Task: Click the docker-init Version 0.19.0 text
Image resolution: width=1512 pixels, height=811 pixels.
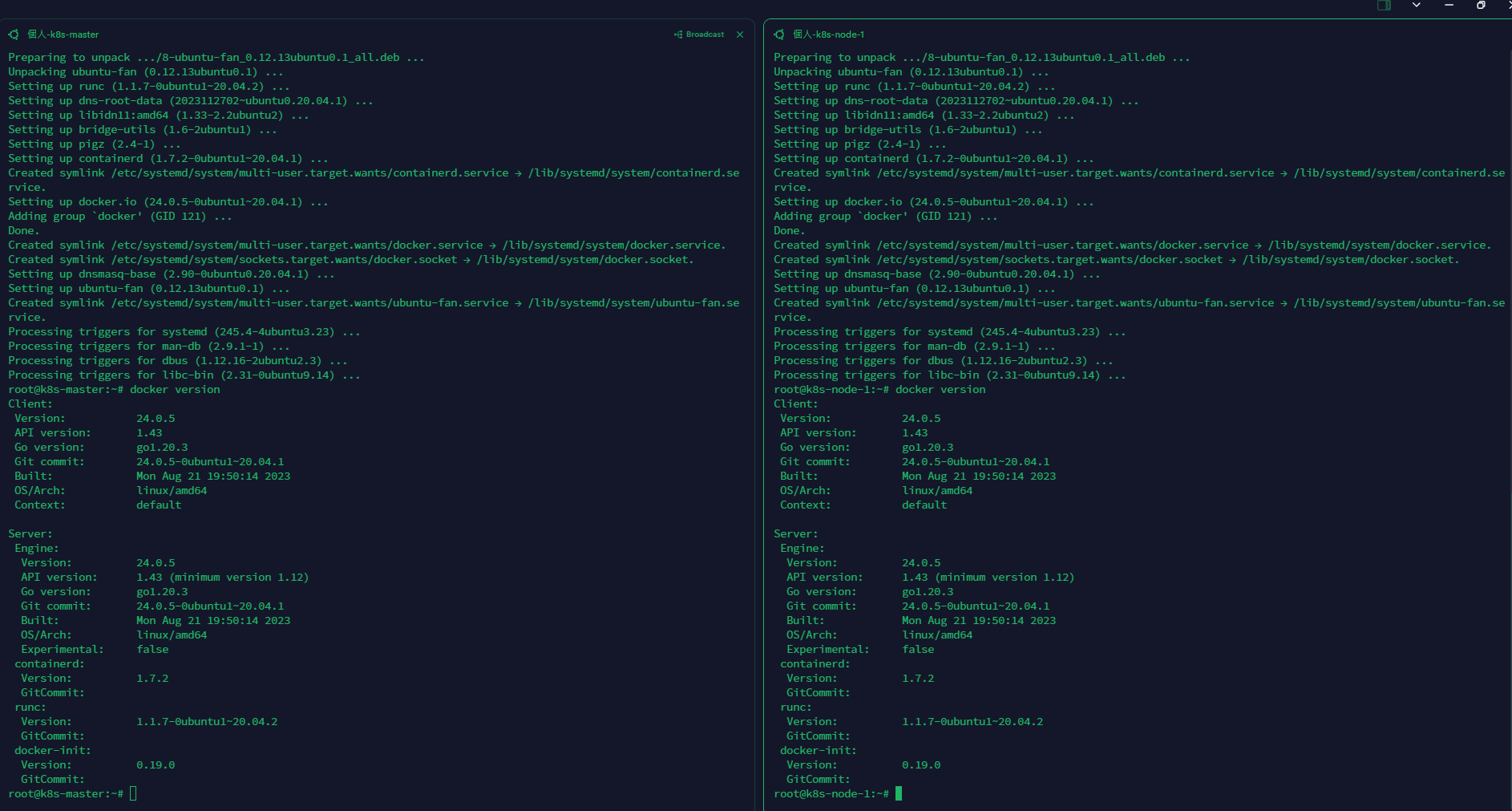Action: tap(156, 764)
